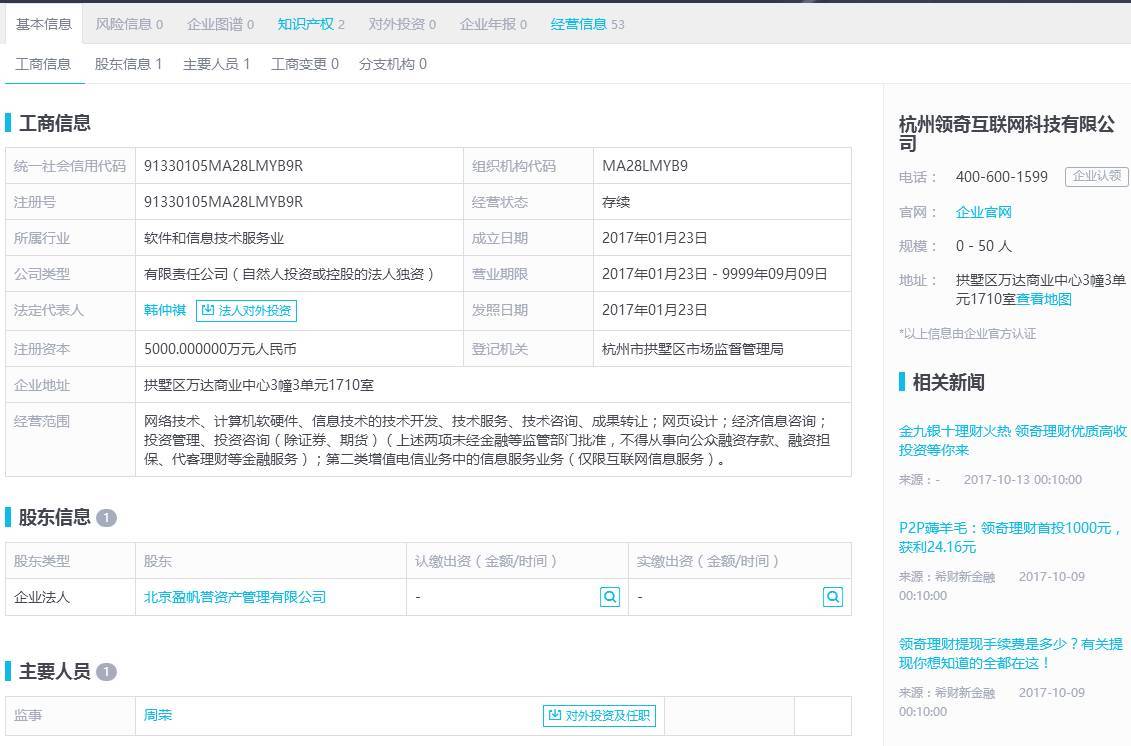
Task: Click supervisor 周荣 name link
Action: click(158, 716)
